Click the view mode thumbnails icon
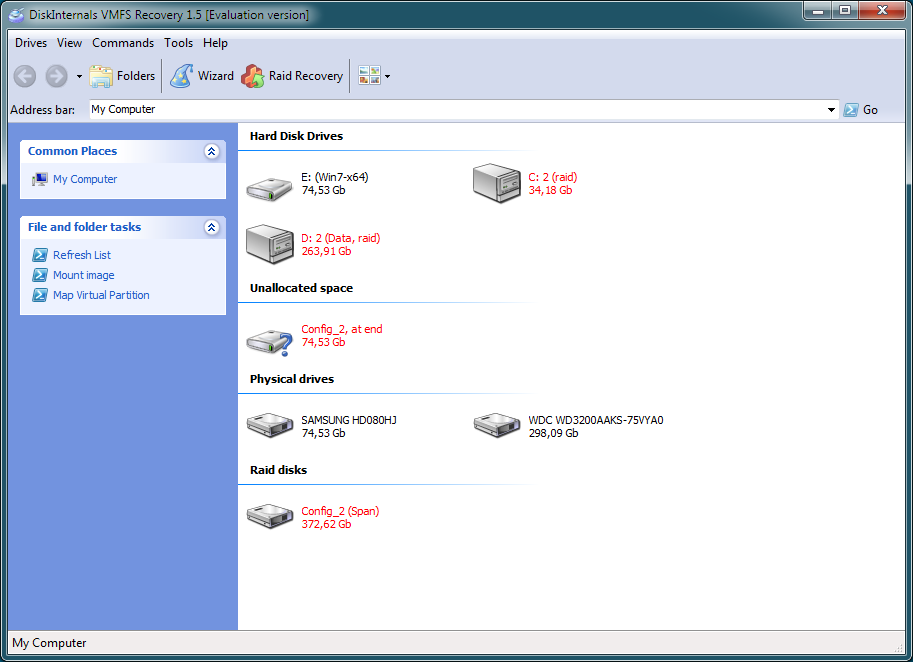Image resolution: width=913 pixels, height=662 pixels. pyautogui.click(x=370, y=76)
